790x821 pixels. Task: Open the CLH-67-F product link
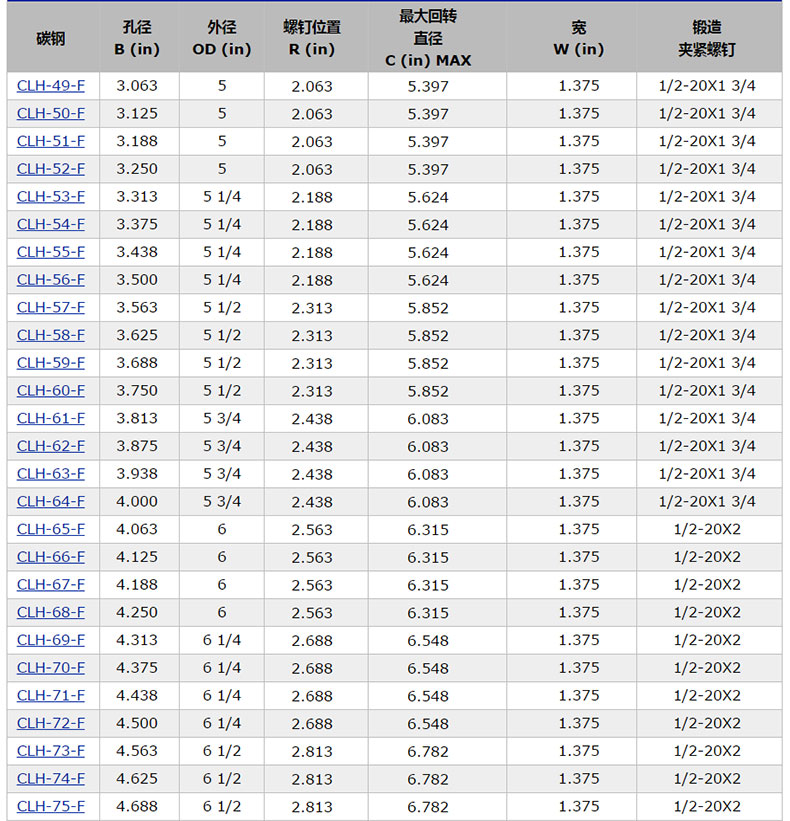coord(51,584)
